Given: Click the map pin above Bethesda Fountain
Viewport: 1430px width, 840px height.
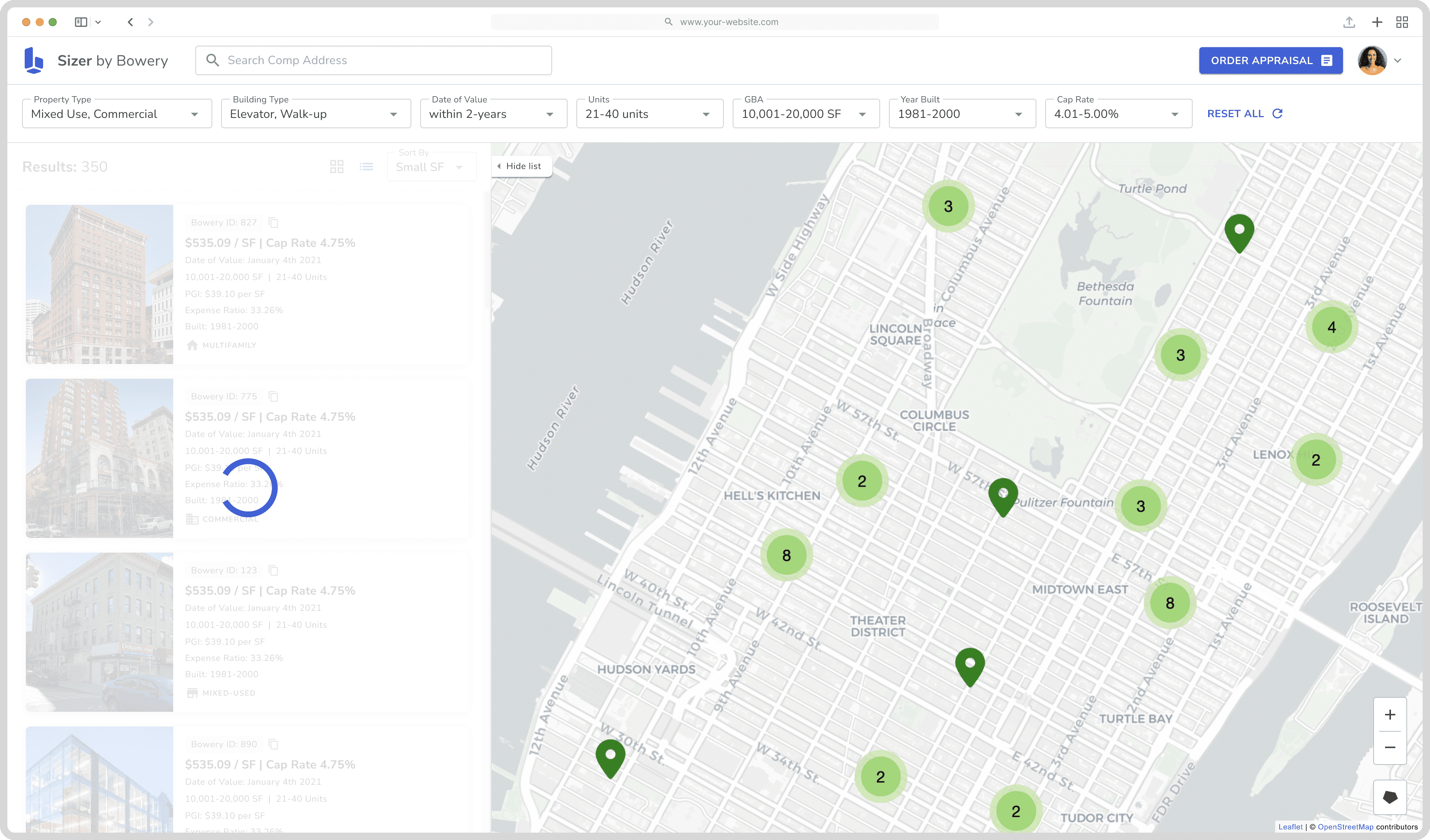Looking at the screenshot, I should coord(1239,233).
